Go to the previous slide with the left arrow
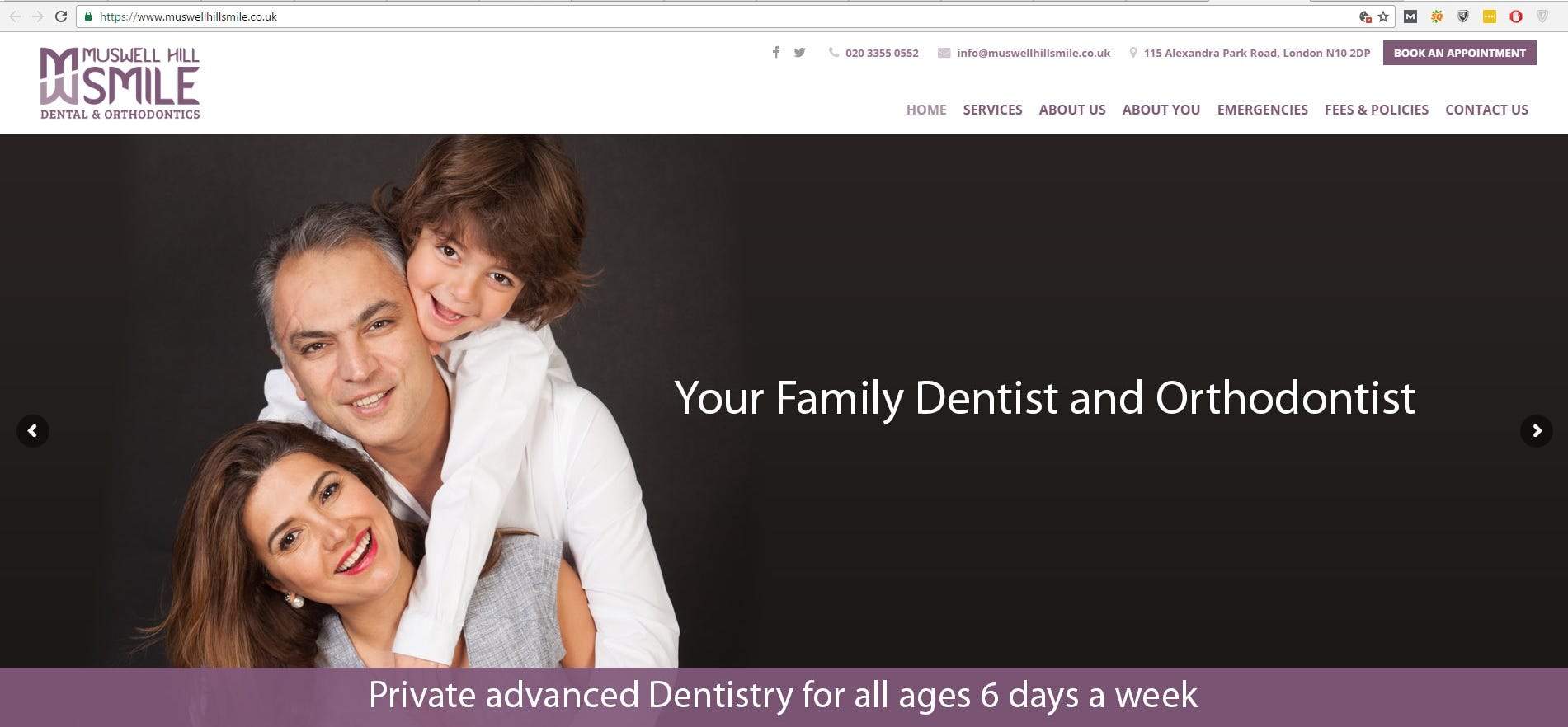Image resolution: width=1568 pixels, height=727 pixels. click(x=33, y=430)
